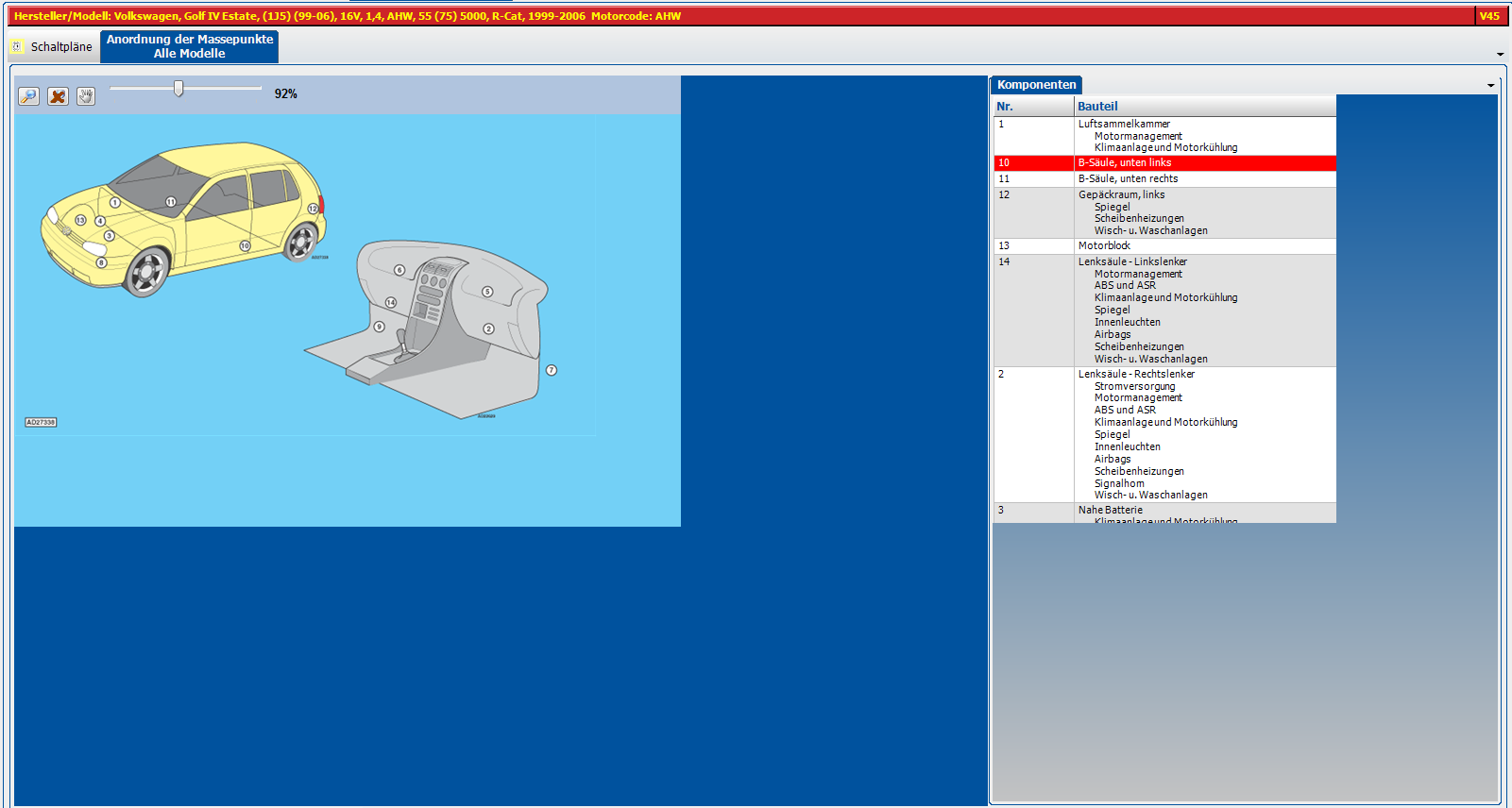The height and width of the screenshot is (808, 1512).
Task: Select Lenksäule - Linkslenker row
Action: tap(1165, 311)
